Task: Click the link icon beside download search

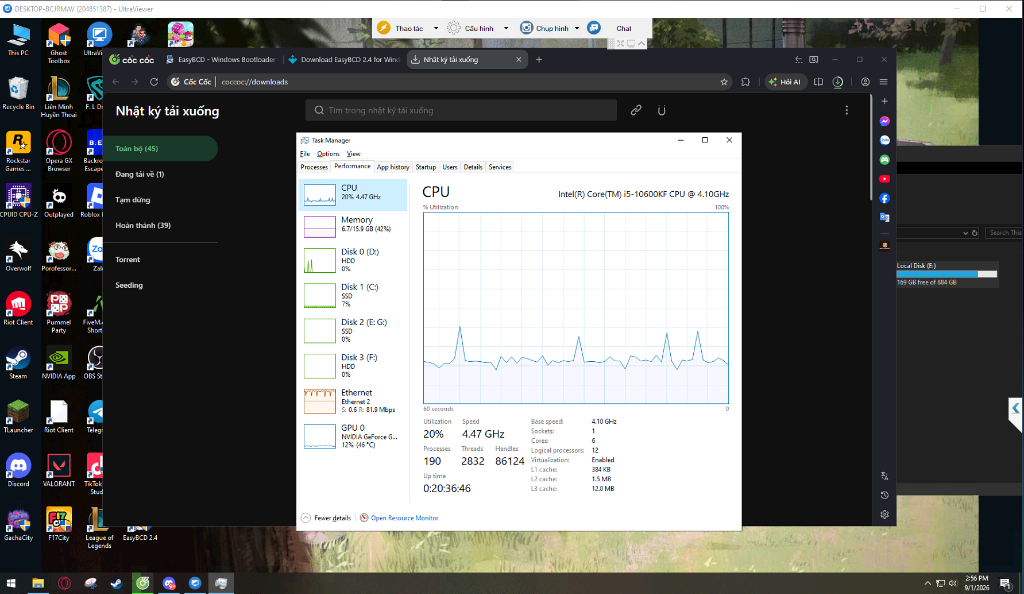Action: pyautogui.click(x=635, y=110)
